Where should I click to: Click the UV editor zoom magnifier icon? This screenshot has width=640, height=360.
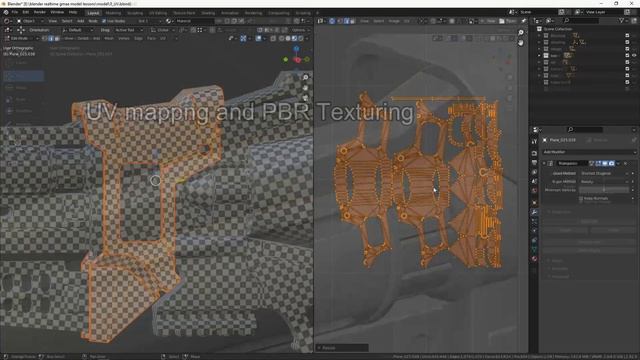coord(521,32)
